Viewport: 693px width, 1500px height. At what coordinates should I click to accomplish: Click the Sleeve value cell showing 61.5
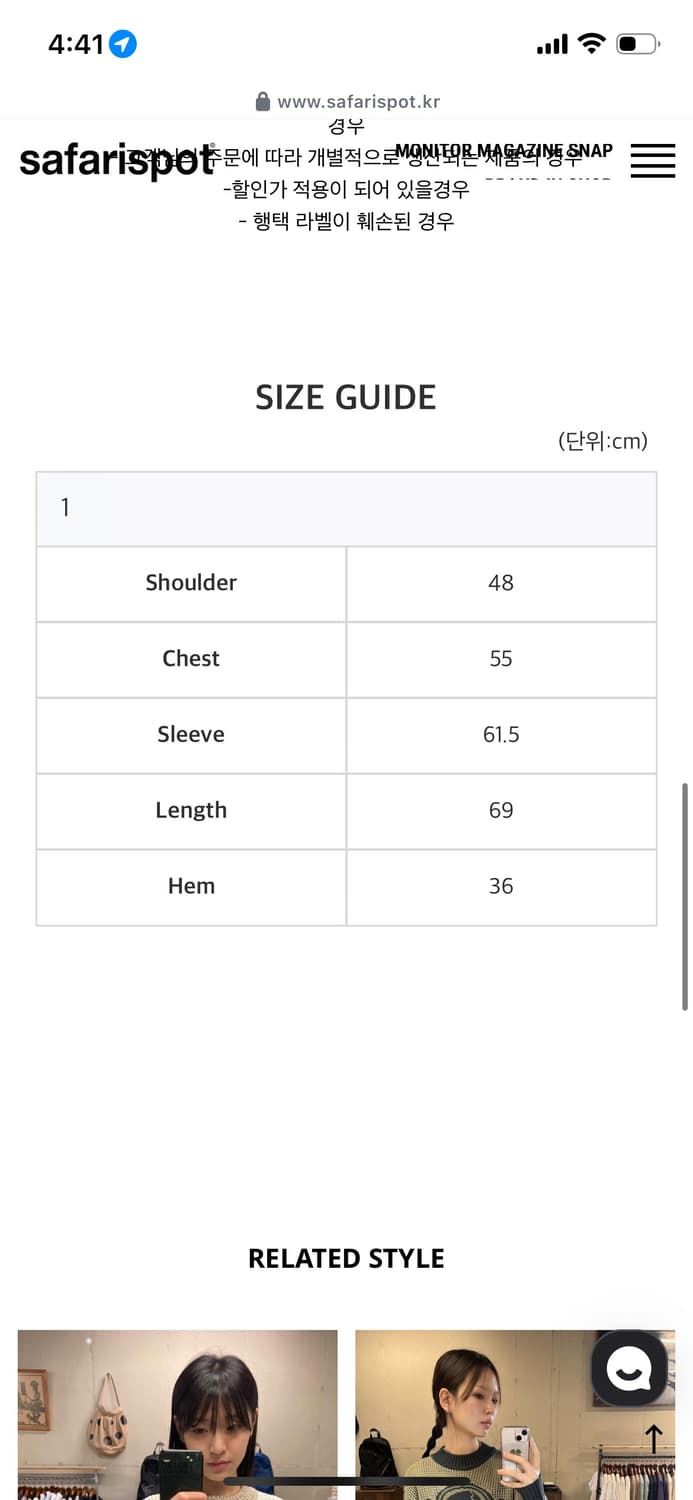501,735
